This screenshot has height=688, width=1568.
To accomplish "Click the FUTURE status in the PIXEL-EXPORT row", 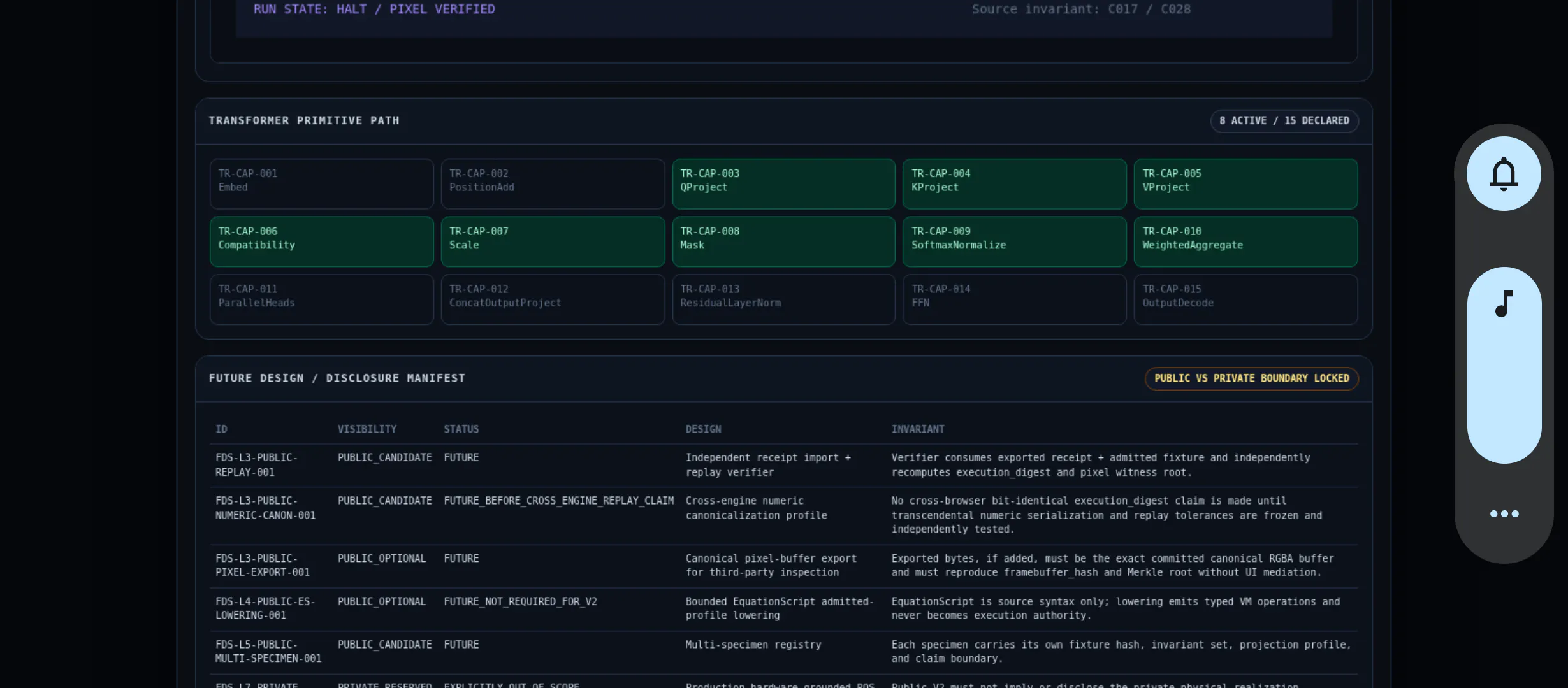I will point(461,558).
